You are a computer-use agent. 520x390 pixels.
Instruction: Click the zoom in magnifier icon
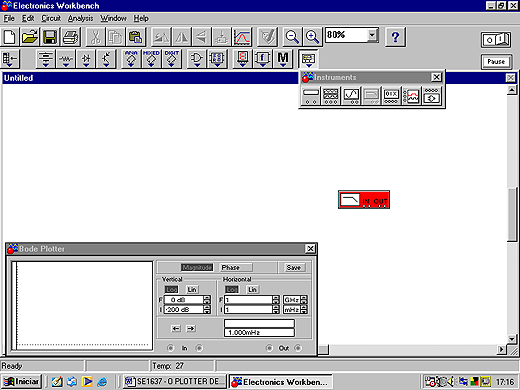pos(312,37)
